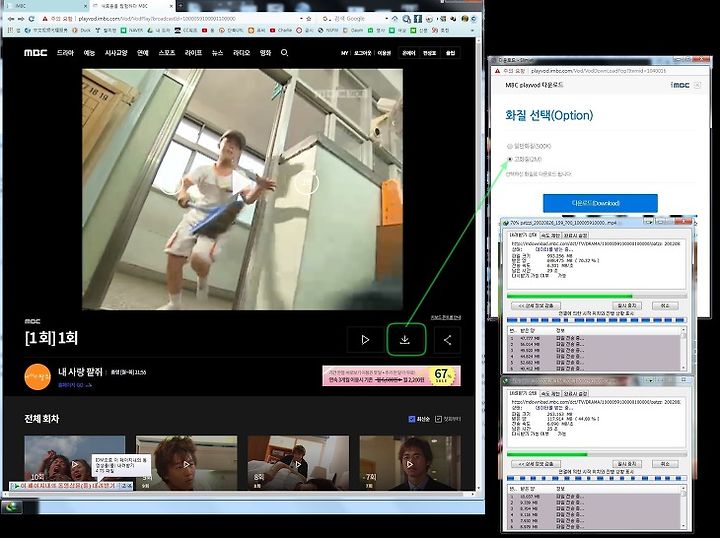Click the browser address bar URL field
The width and height of the screenshot is (720, 538).
click(174, 19)
